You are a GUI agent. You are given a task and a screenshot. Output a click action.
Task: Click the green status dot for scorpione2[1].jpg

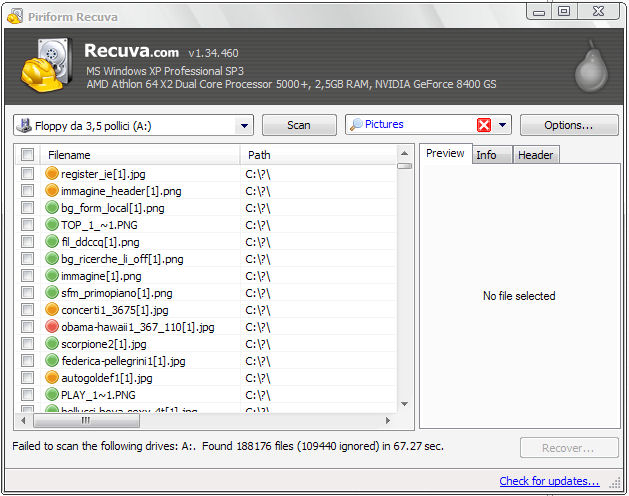52,343
